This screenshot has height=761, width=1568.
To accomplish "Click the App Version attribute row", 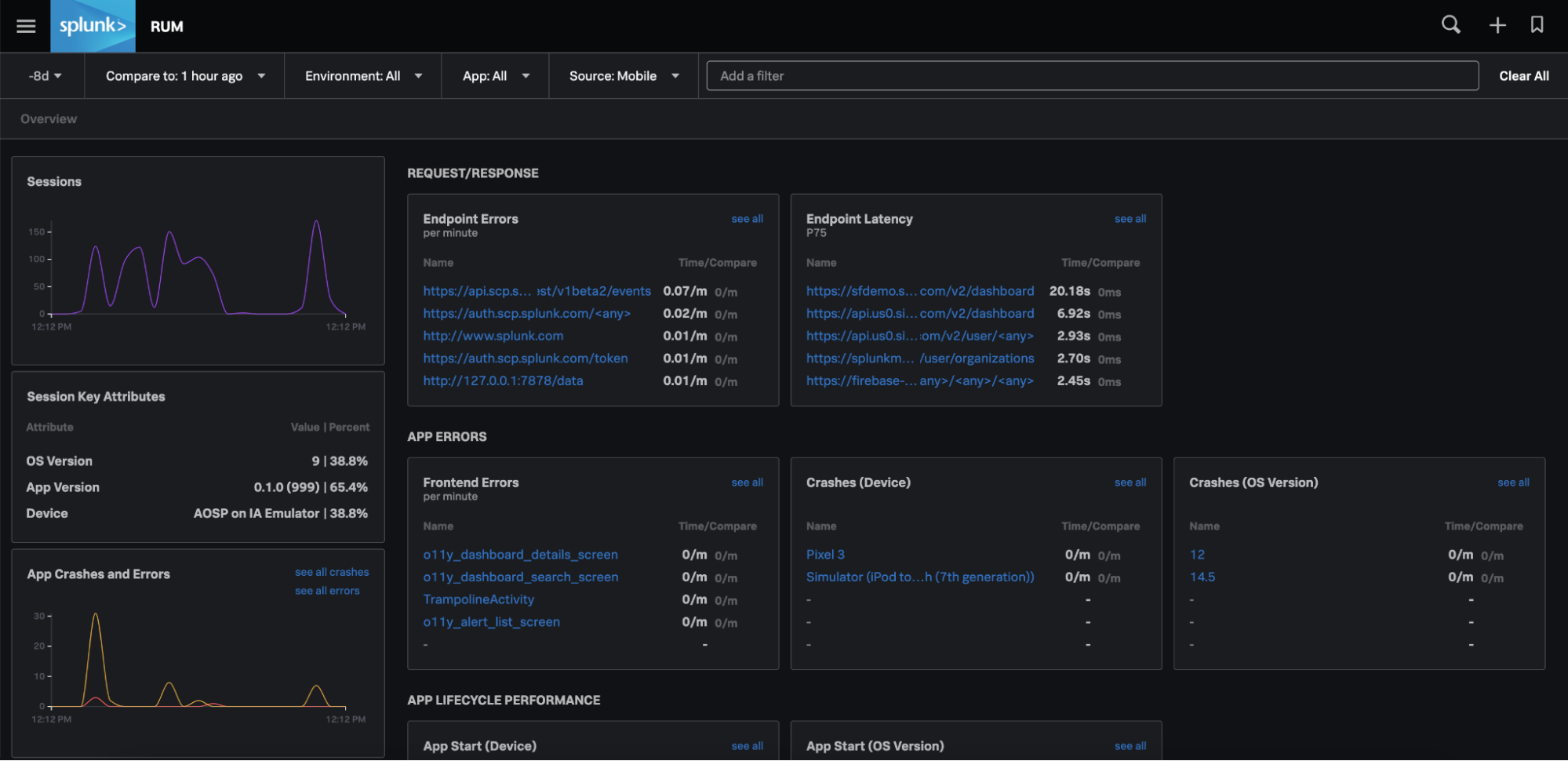I will 197,487.
